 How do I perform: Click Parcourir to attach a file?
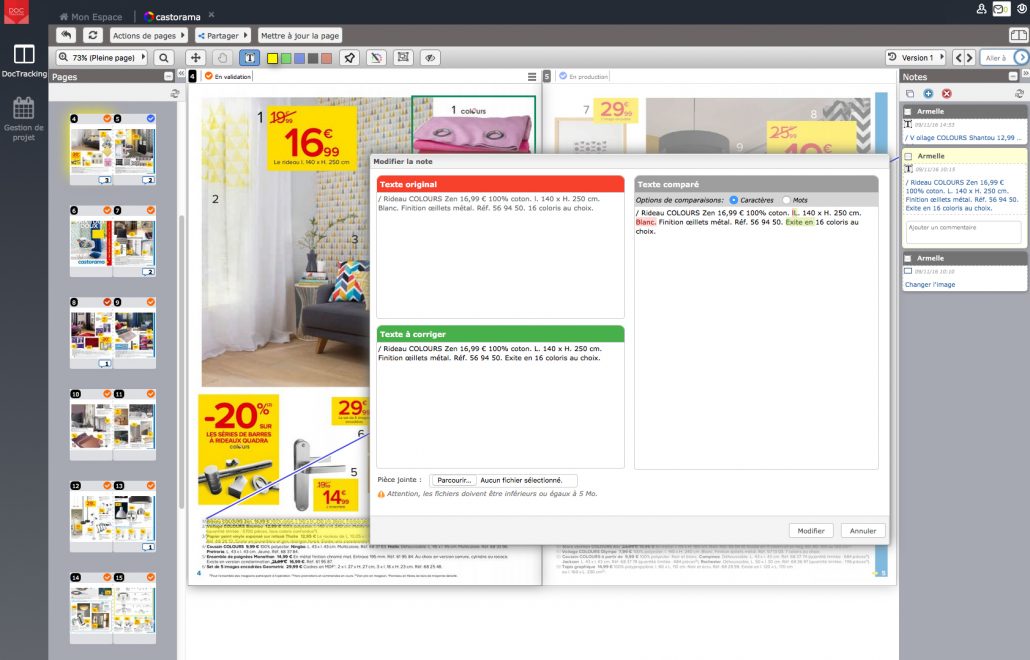pyautogui.click(x=454, y=480)
